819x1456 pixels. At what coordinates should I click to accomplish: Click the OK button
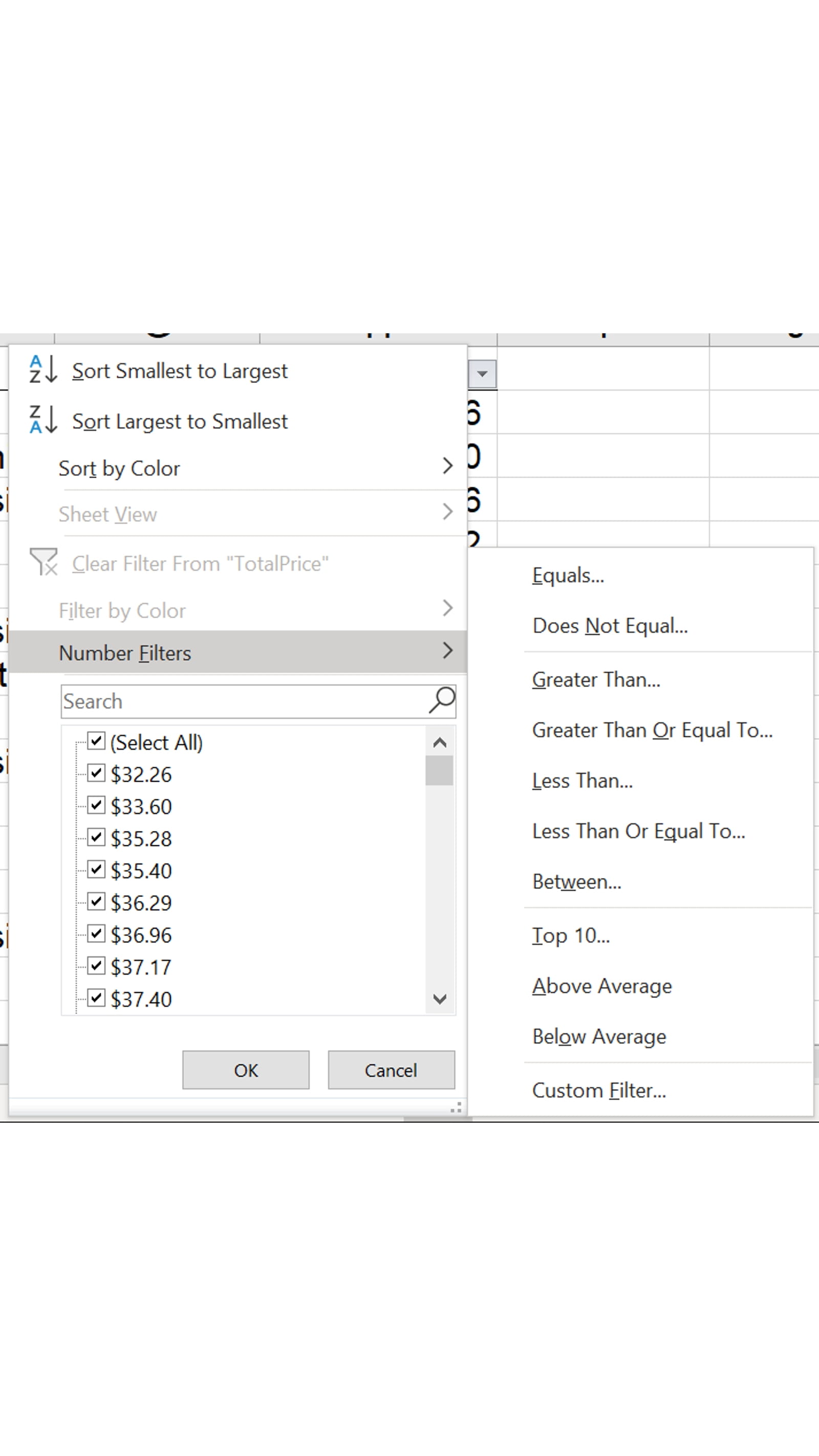click(x=245, y=1069)
